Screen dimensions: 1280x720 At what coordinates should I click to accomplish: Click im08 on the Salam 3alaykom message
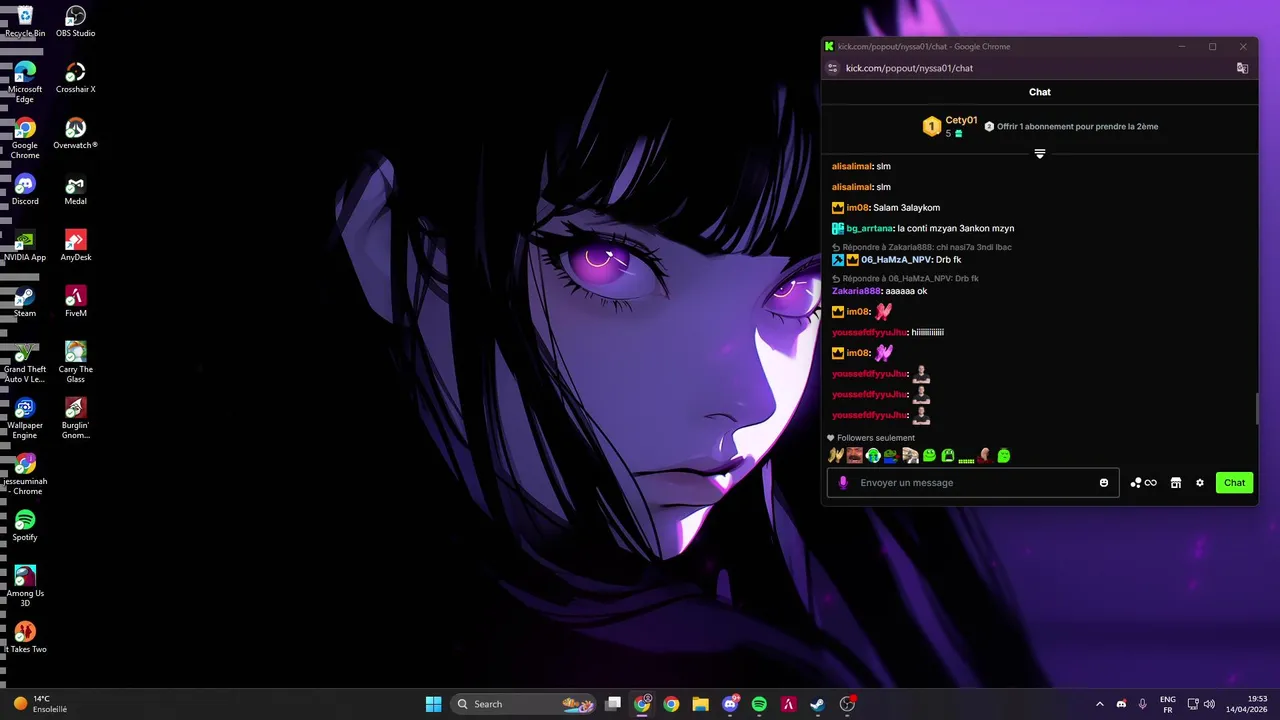858,208
